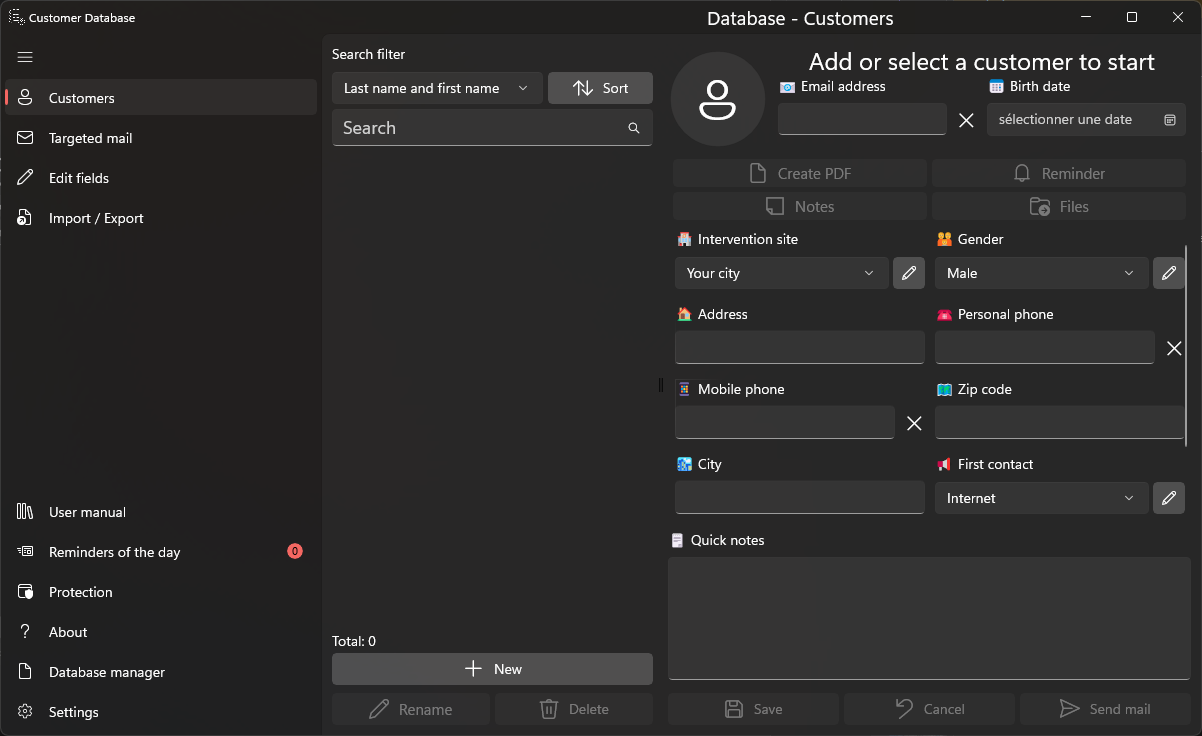1202x736 pixels.
Task: Expand the First contact dropdown
Action: pos(1041,498)
